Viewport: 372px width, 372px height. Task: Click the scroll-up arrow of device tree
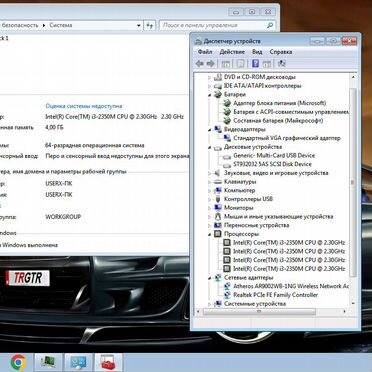coord(353,77)
